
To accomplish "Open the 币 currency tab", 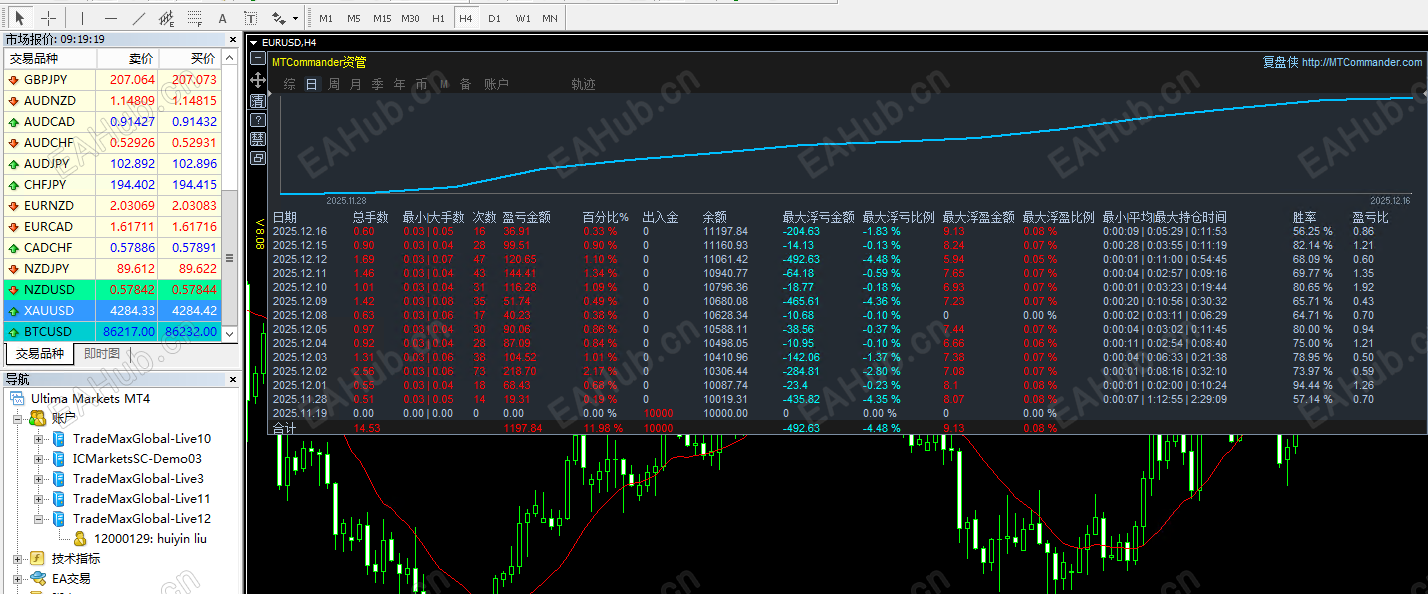I will coord(421,85).
